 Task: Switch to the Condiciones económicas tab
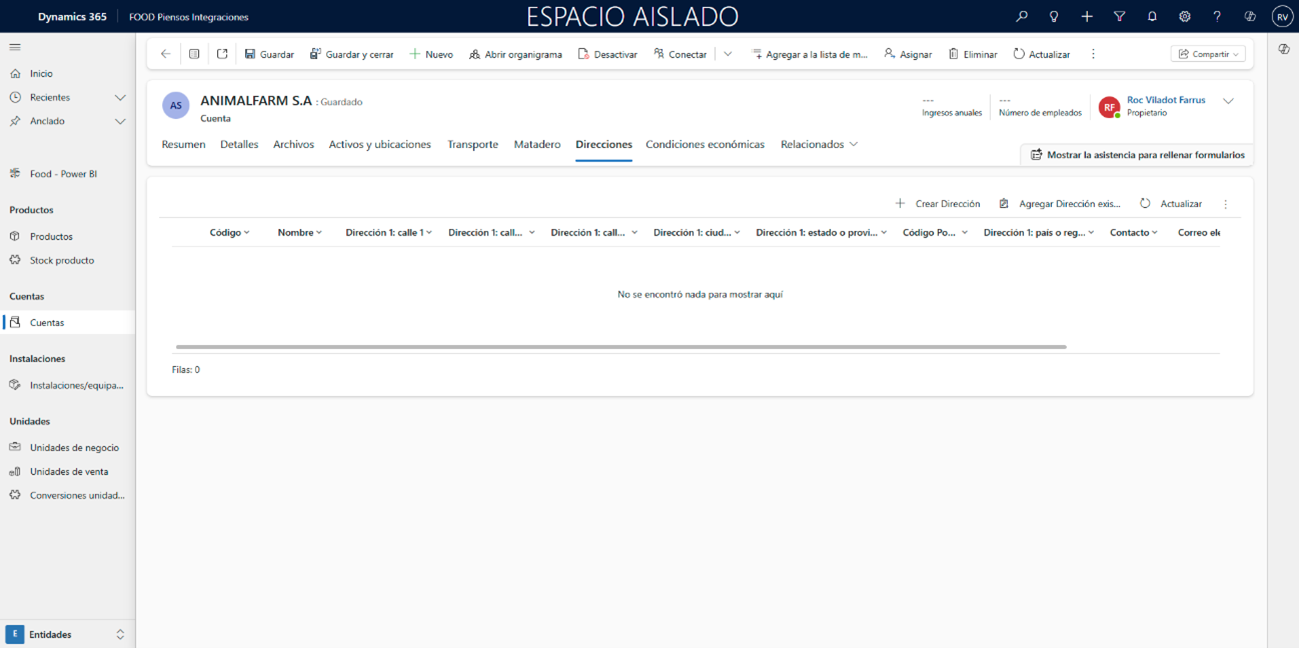click(x=705, y=144)
